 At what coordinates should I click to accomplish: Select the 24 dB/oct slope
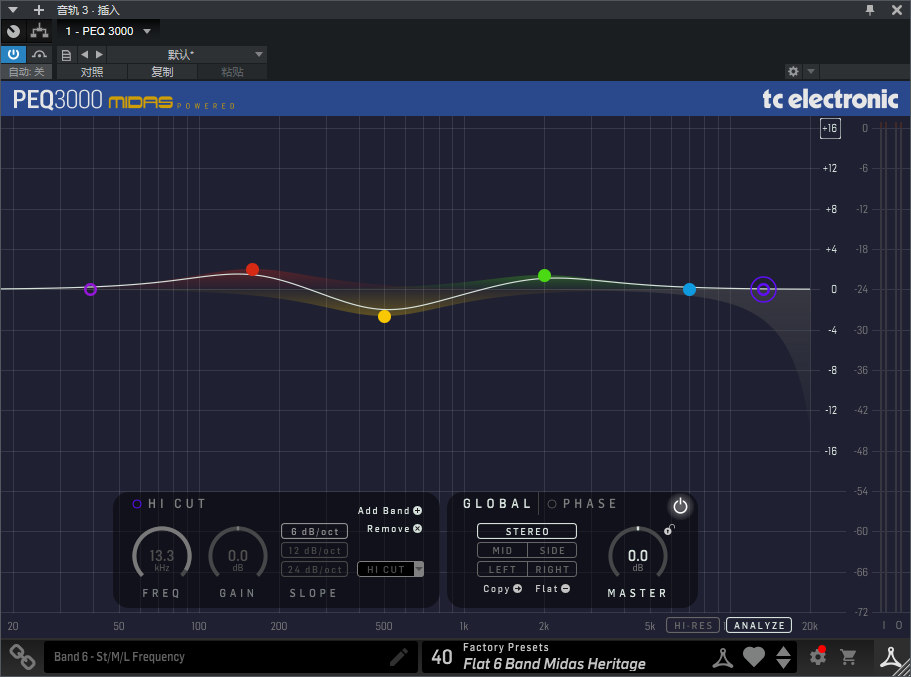coord(314,569)
